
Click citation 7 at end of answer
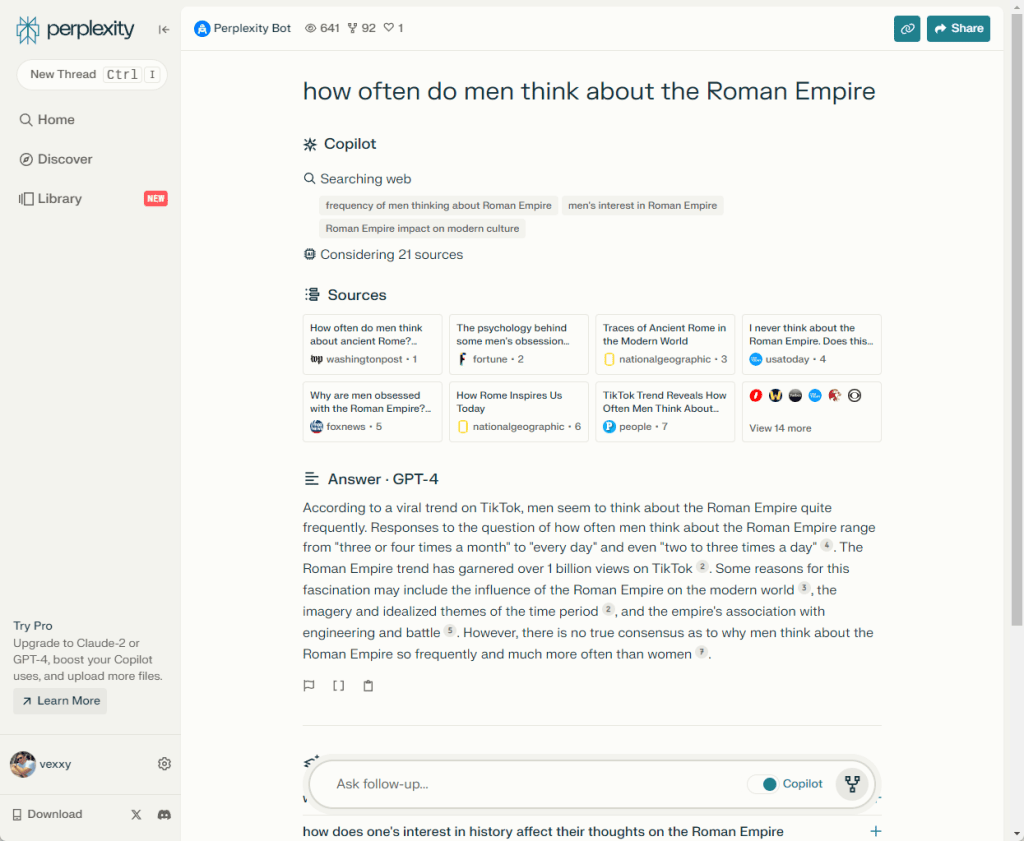[701, 652]
